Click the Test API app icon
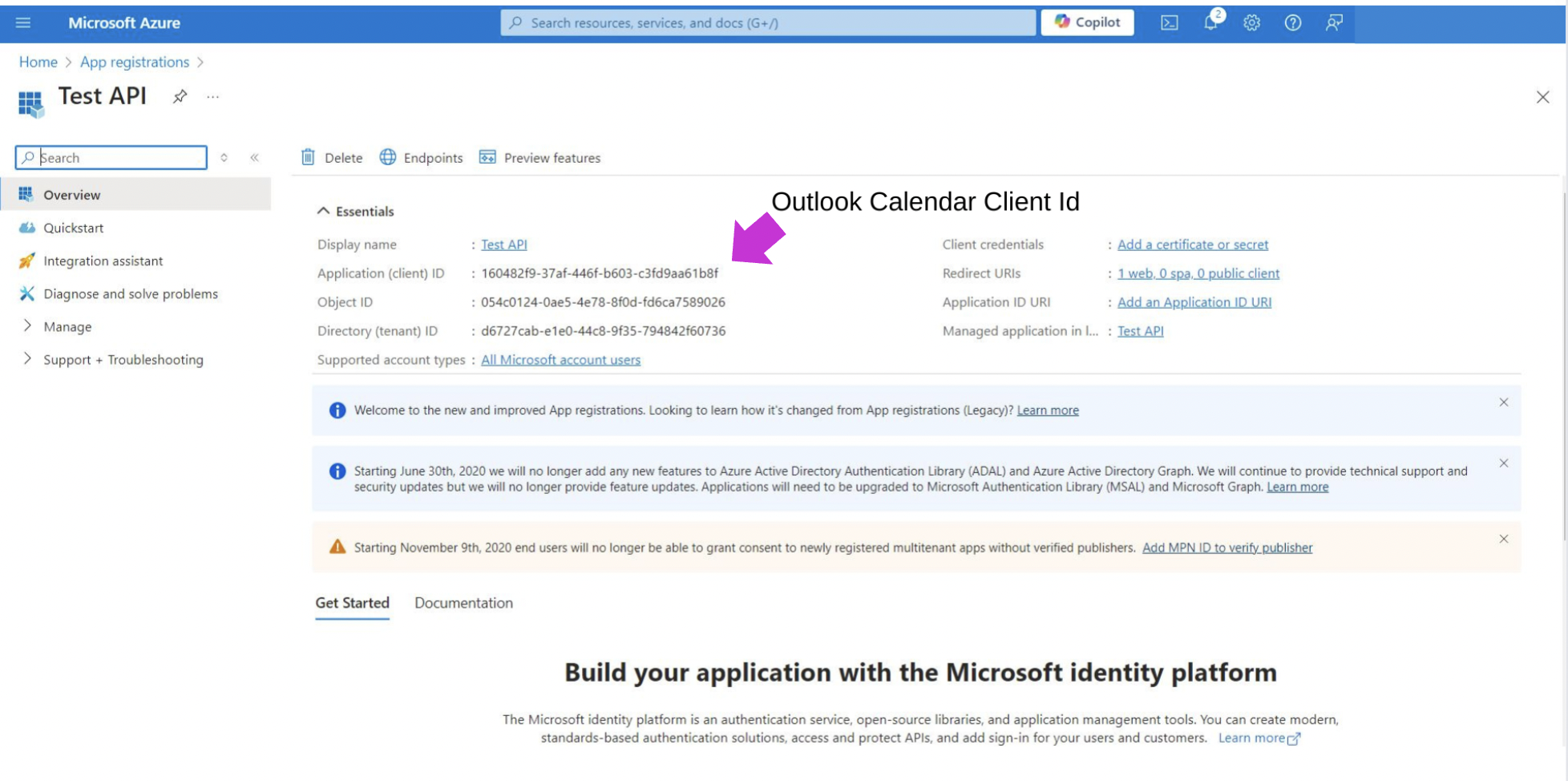 pos(30,103)
